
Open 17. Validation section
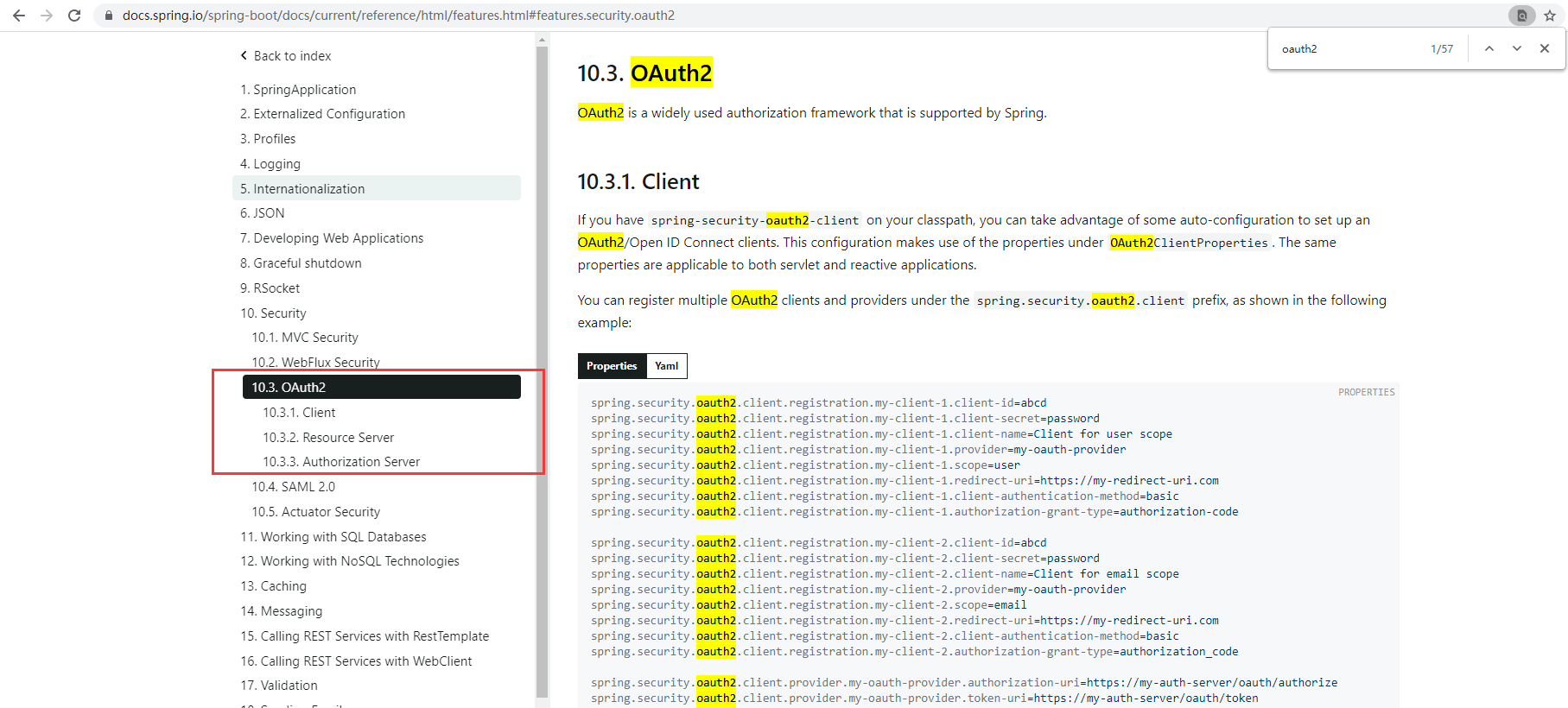pyautogui.click(x=279, y=686)
